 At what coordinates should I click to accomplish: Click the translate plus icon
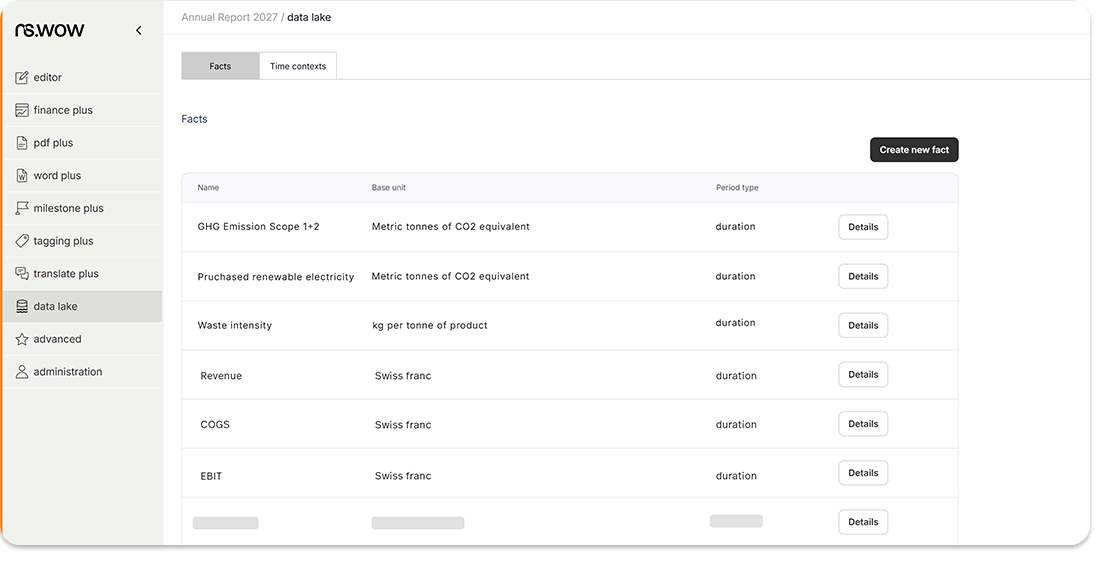click(22, 274)
